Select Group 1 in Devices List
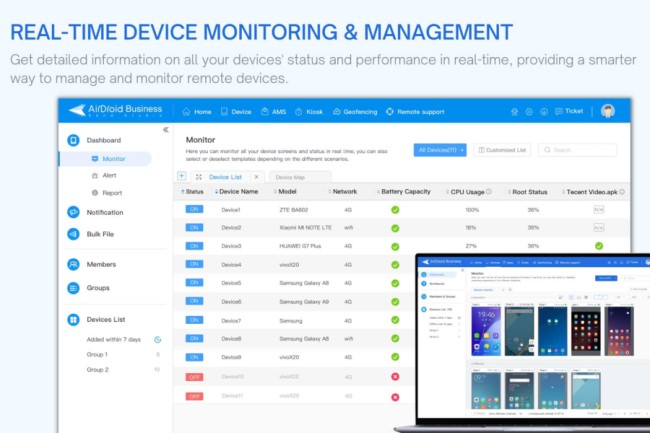The height and width of the screenshot is (433, 650). coord(97,355)
